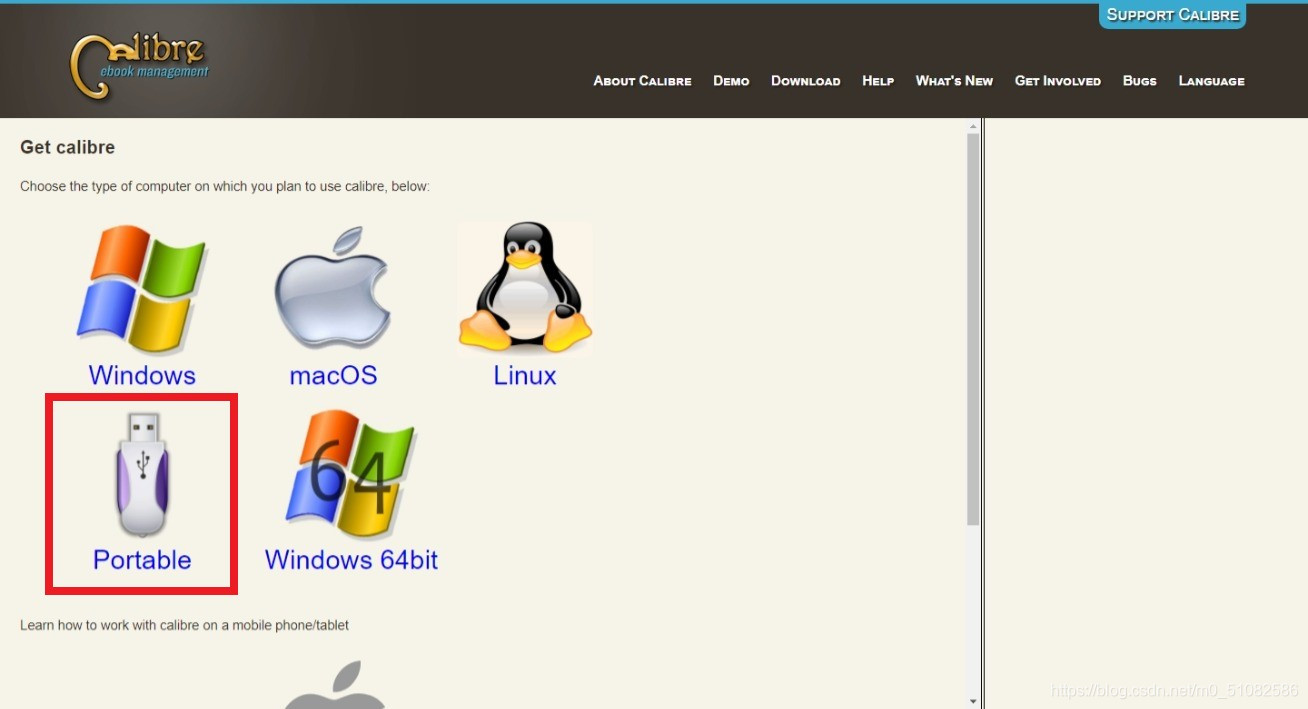Click the 'Get calibre' heading
This screenshot has width=1308, height=709.
pyautogui.click(x=68, y=147)
